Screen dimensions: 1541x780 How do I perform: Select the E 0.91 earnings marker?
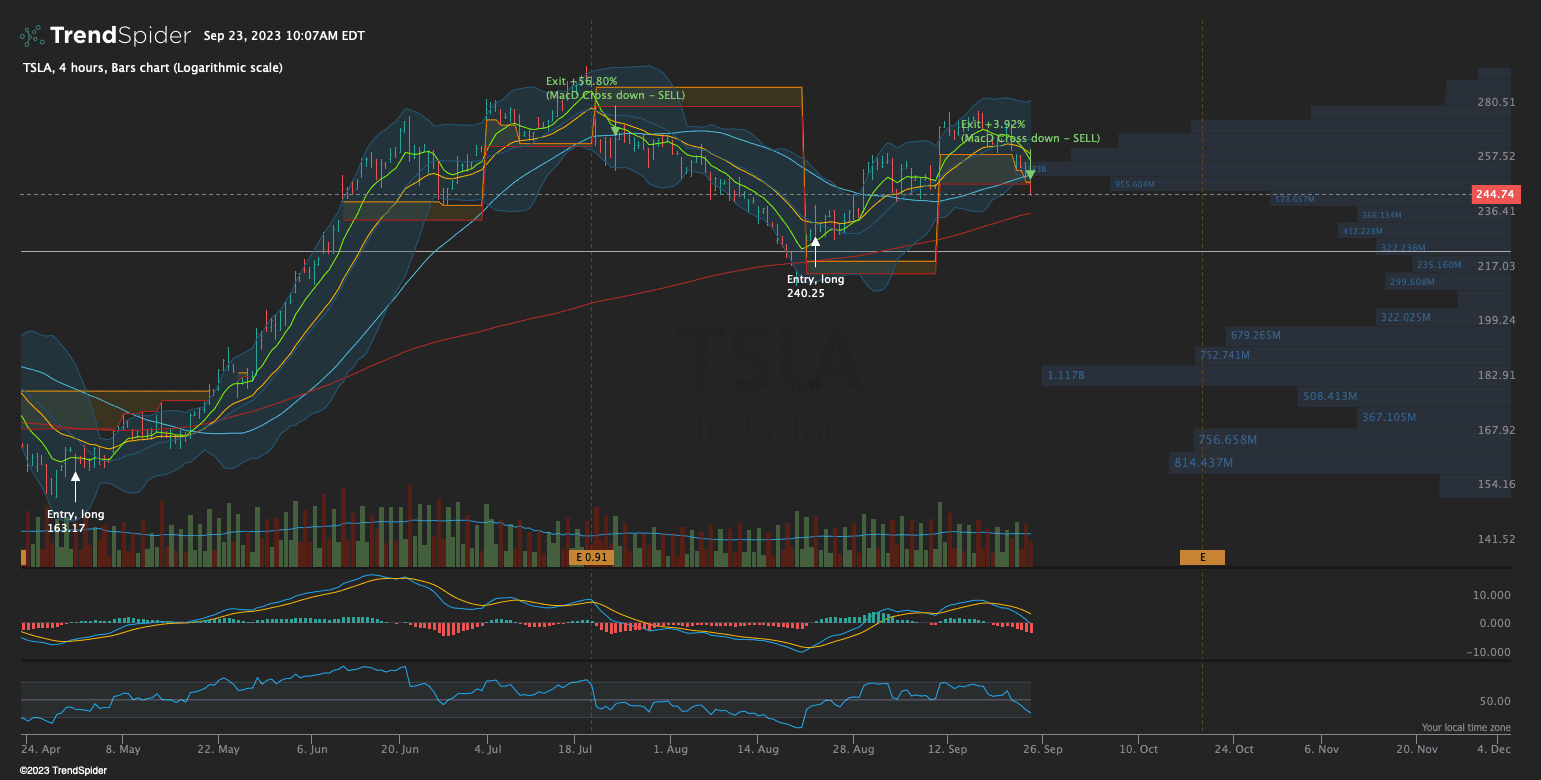591,557
